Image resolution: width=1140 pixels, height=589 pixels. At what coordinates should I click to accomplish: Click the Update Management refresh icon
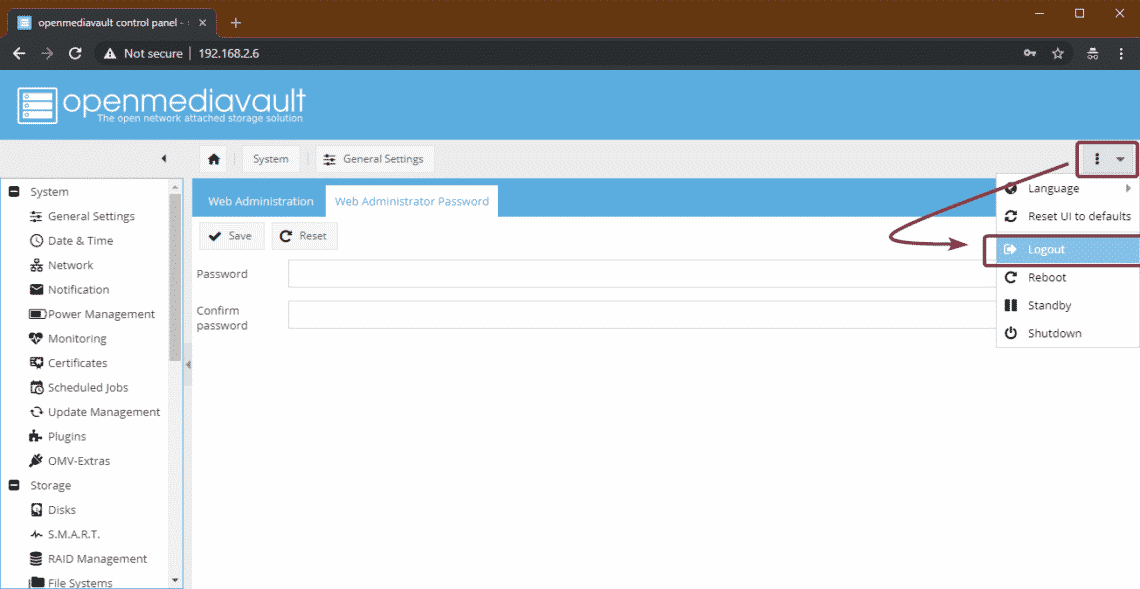point(36,412)
